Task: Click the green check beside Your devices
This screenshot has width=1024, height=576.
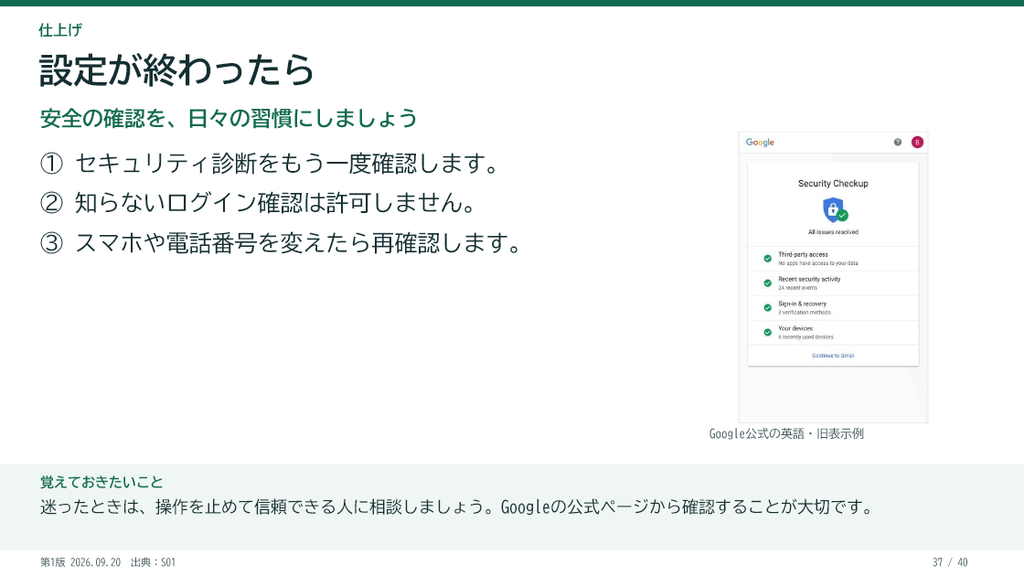Action: click(x=767, y=332)
